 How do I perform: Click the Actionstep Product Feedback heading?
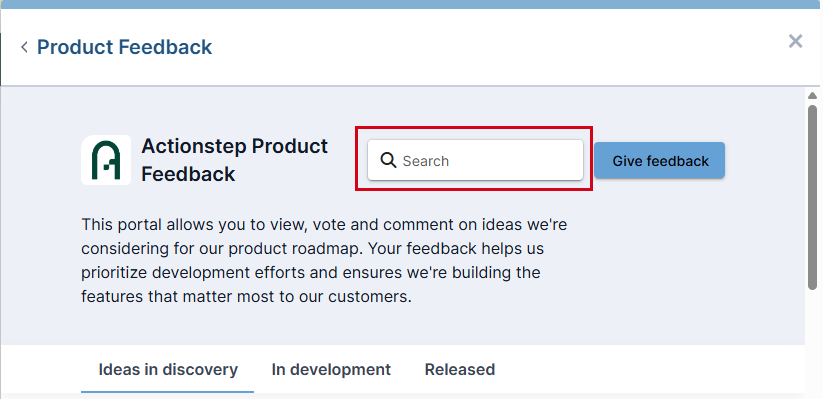pyautogui.click(x=234, y=160)
